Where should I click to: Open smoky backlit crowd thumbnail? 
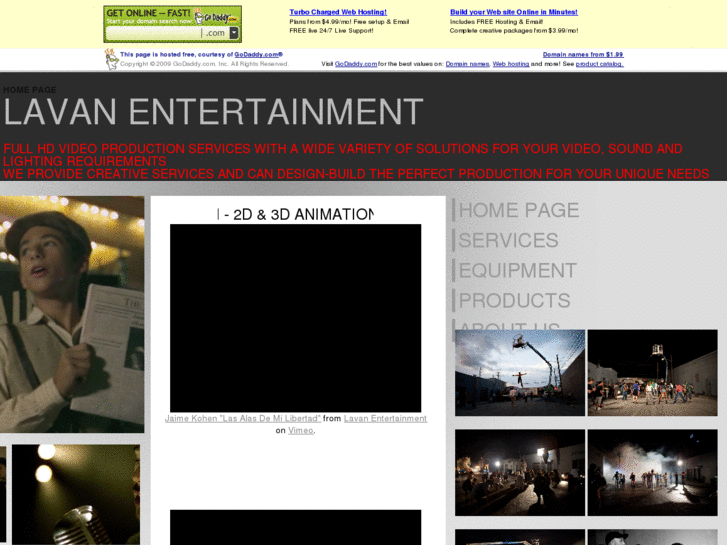[652, 472]
